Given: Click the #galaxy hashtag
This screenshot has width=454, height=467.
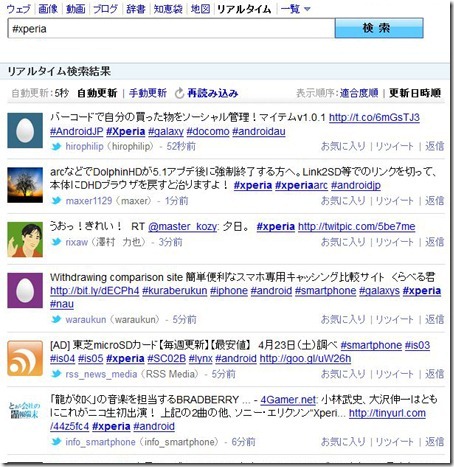Looking at the screenshot, I should coord(166,131).
